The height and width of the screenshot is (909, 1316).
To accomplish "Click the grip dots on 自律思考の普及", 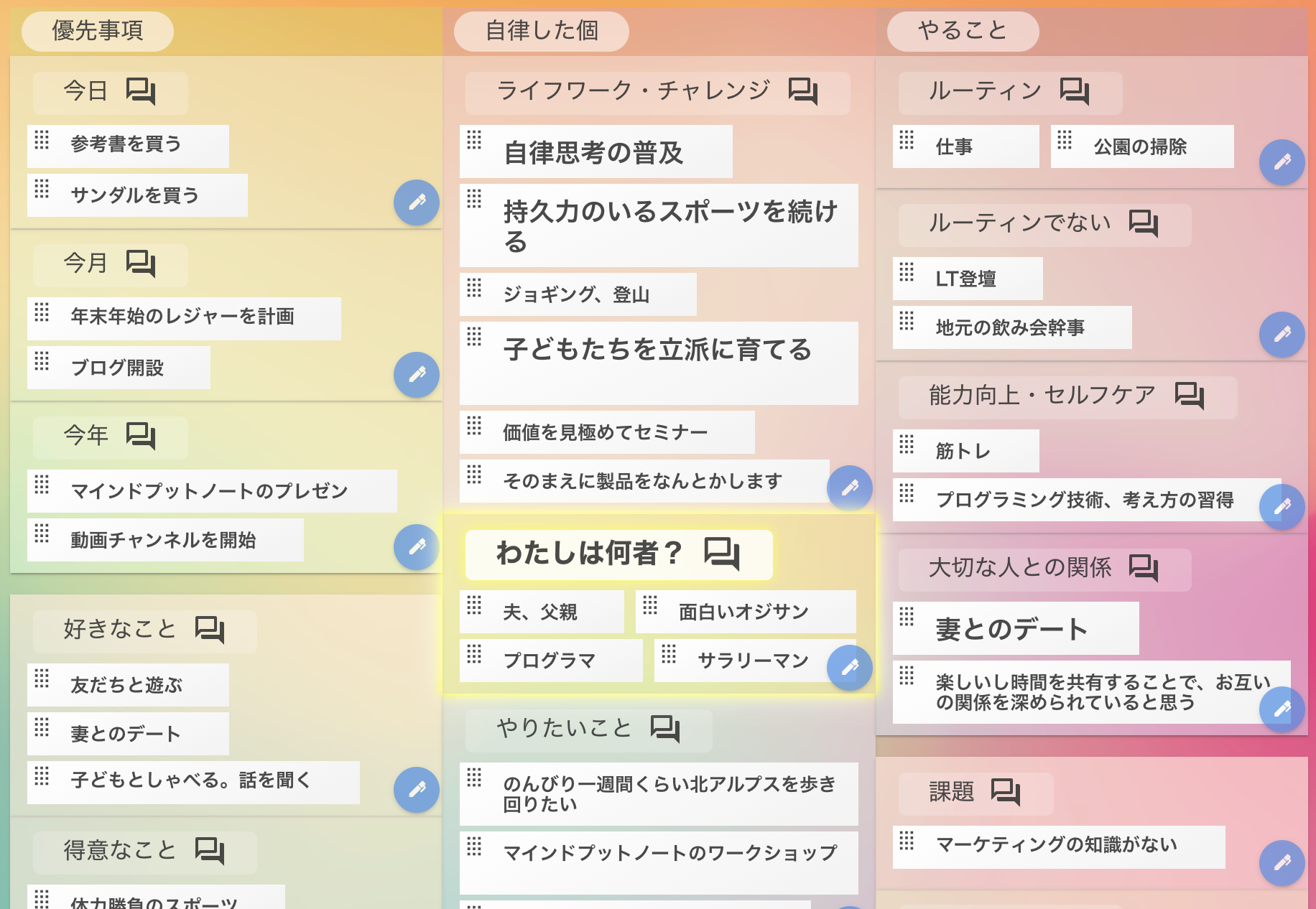I will pyautogui.click(x=474, y=140).
